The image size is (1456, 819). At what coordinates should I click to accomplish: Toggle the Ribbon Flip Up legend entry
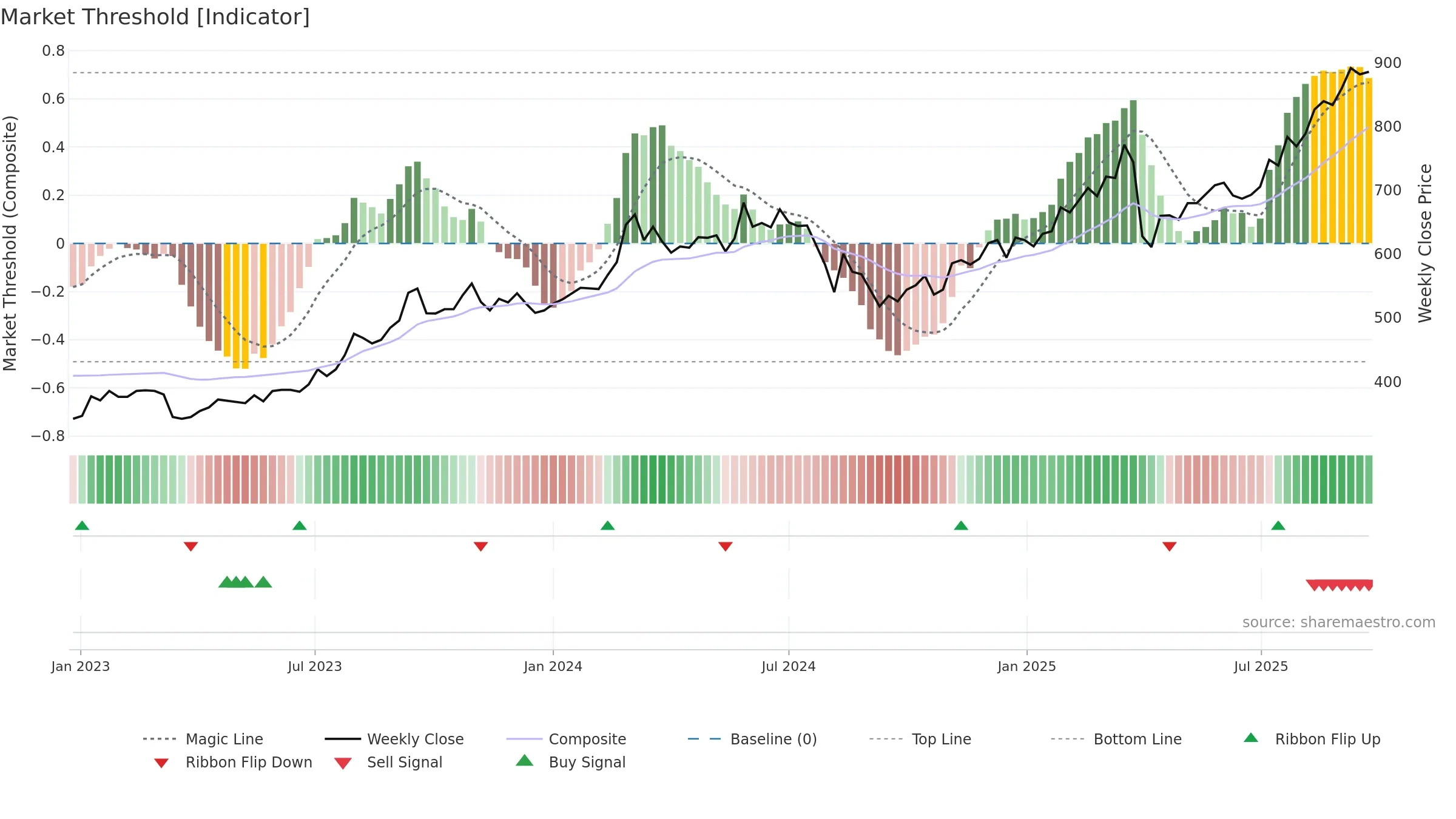pos(1312,739)
